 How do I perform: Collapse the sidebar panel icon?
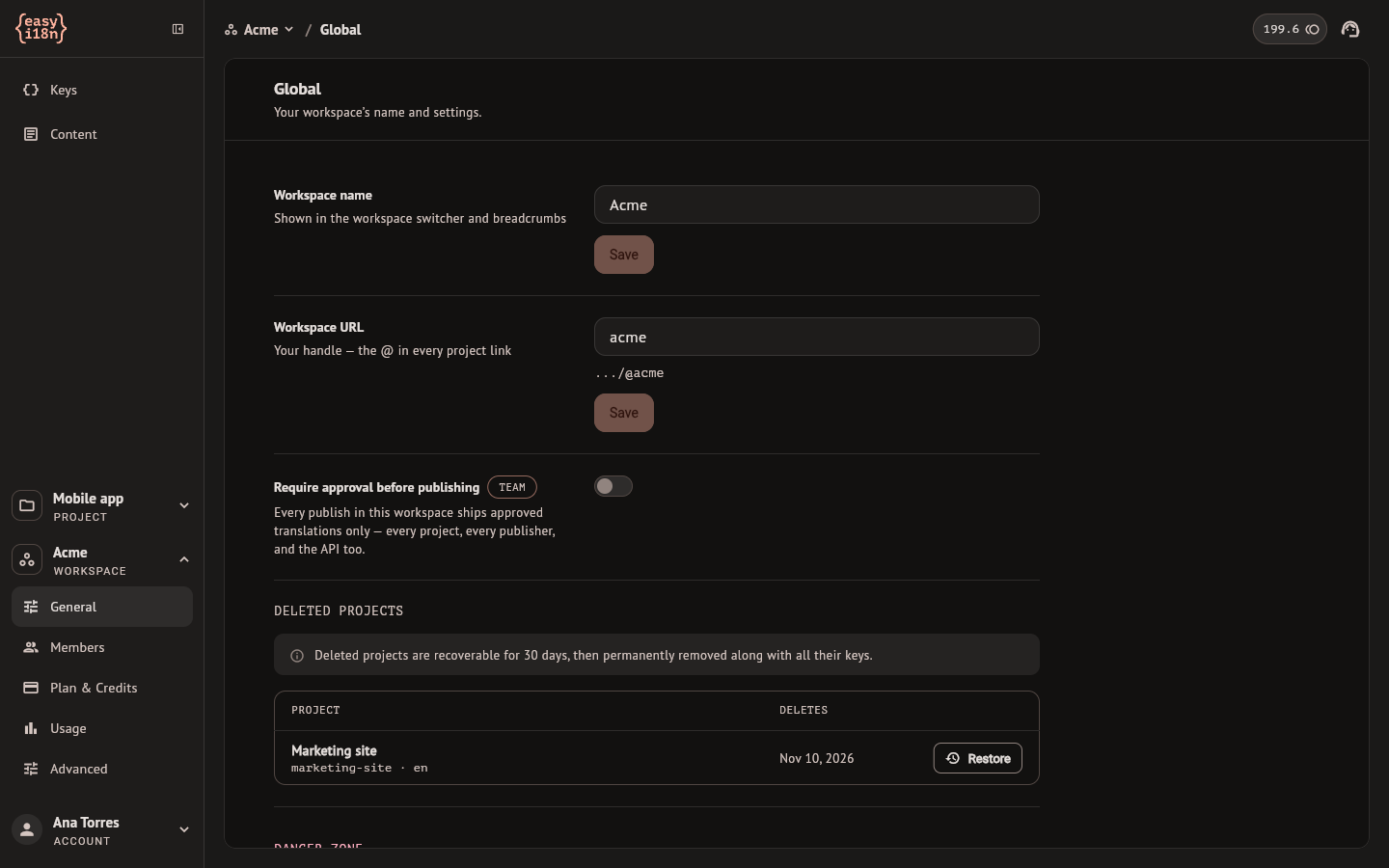[x=177, y=29]
